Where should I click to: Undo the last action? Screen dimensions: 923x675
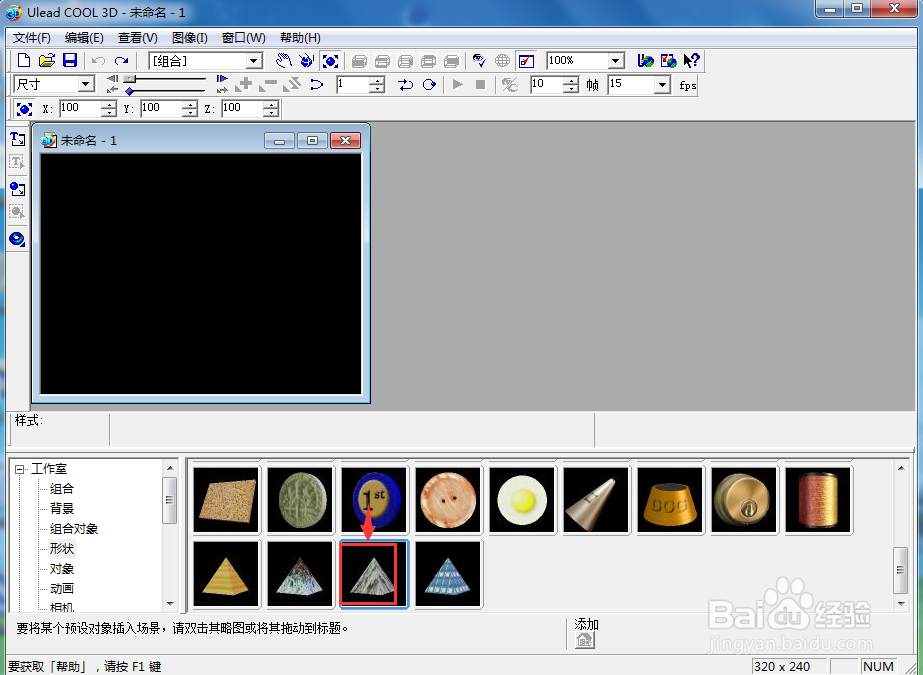click(98, 61)
